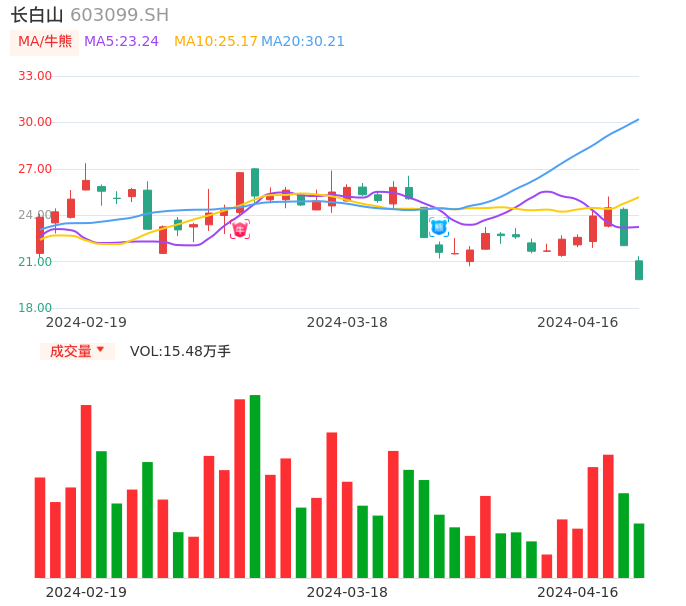Viewport: 686px width, 606px height.
Task: Click the 33.00 price axis label
Action: tap(35, 76)
